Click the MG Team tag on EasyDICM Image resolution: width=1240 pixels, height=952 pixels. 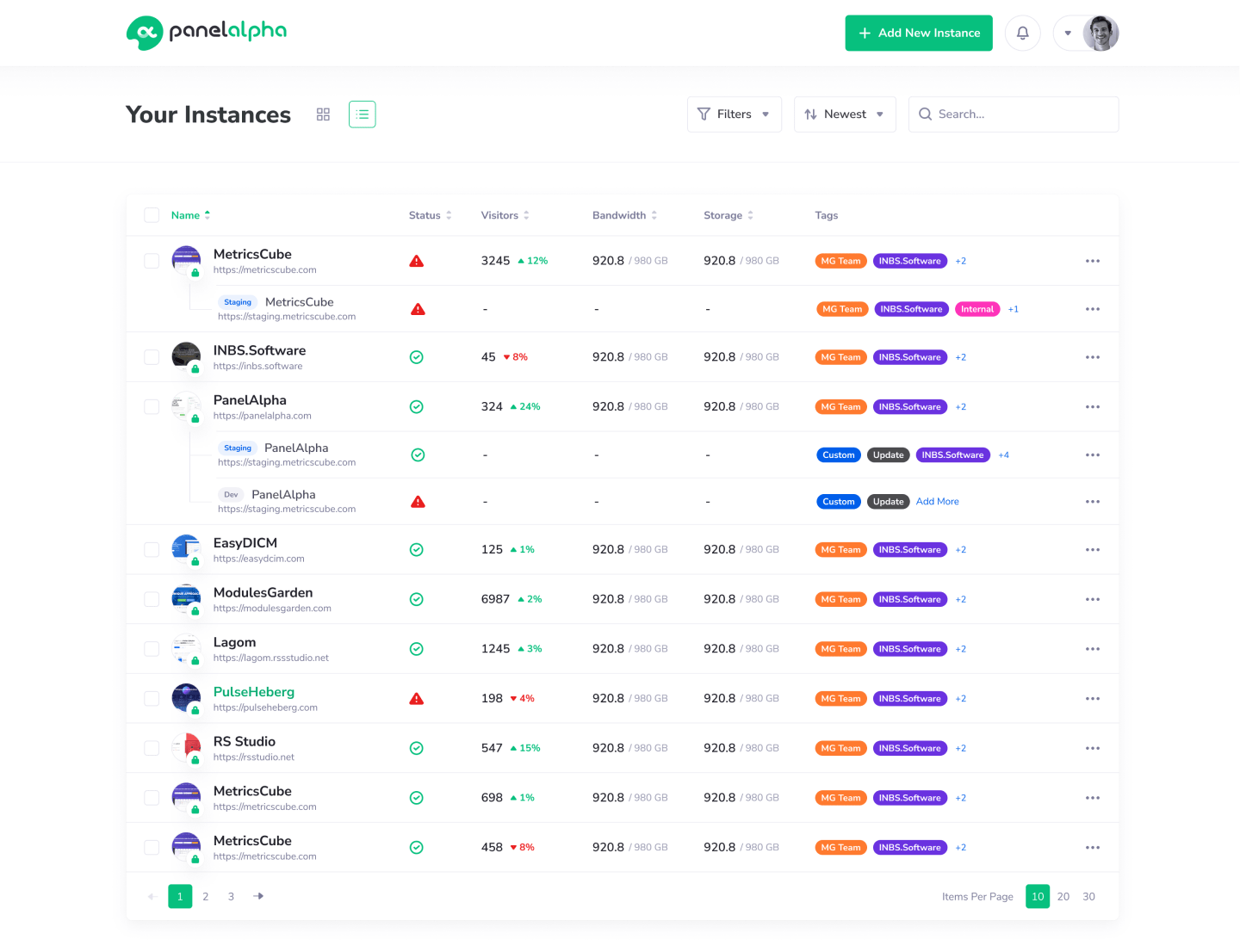[840, 550]
